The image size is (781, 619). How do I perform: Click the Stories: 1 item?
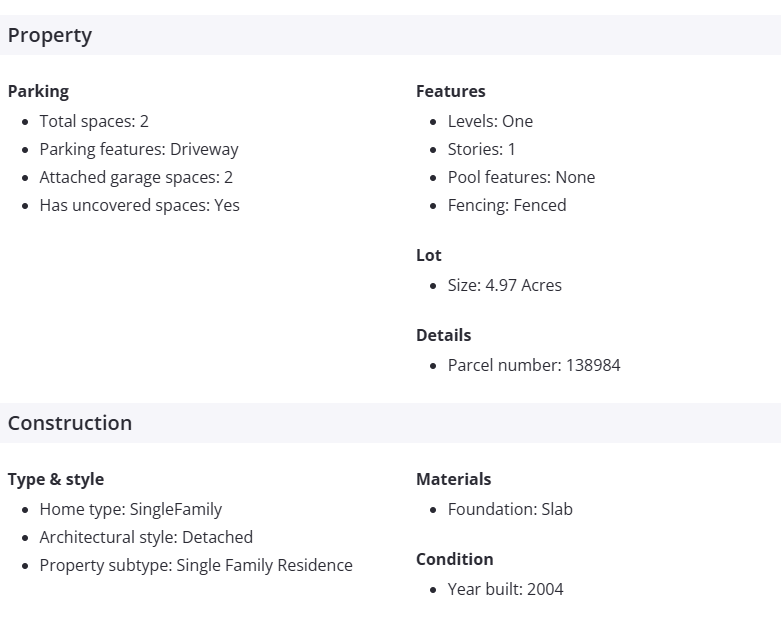click(x=482, y=149)
